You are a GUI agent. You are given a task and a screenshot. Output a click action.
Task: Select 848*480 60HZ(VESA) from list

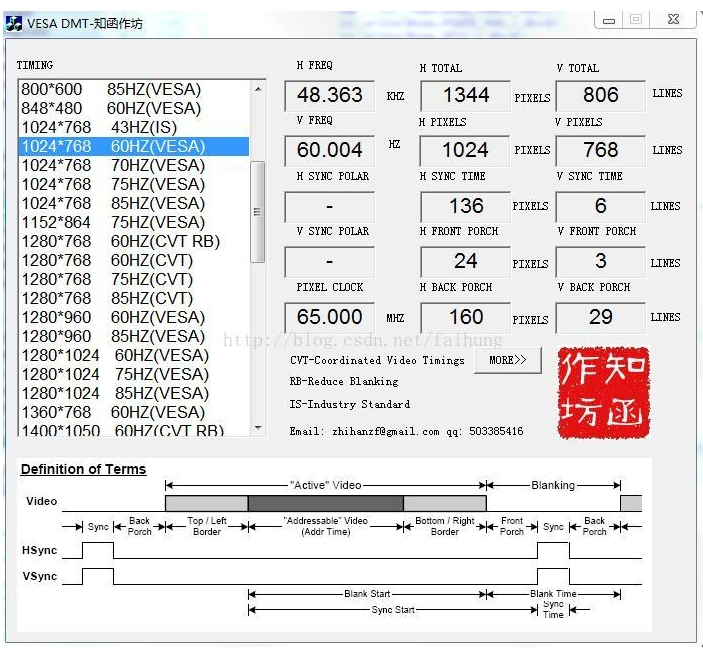coord(111,108)
